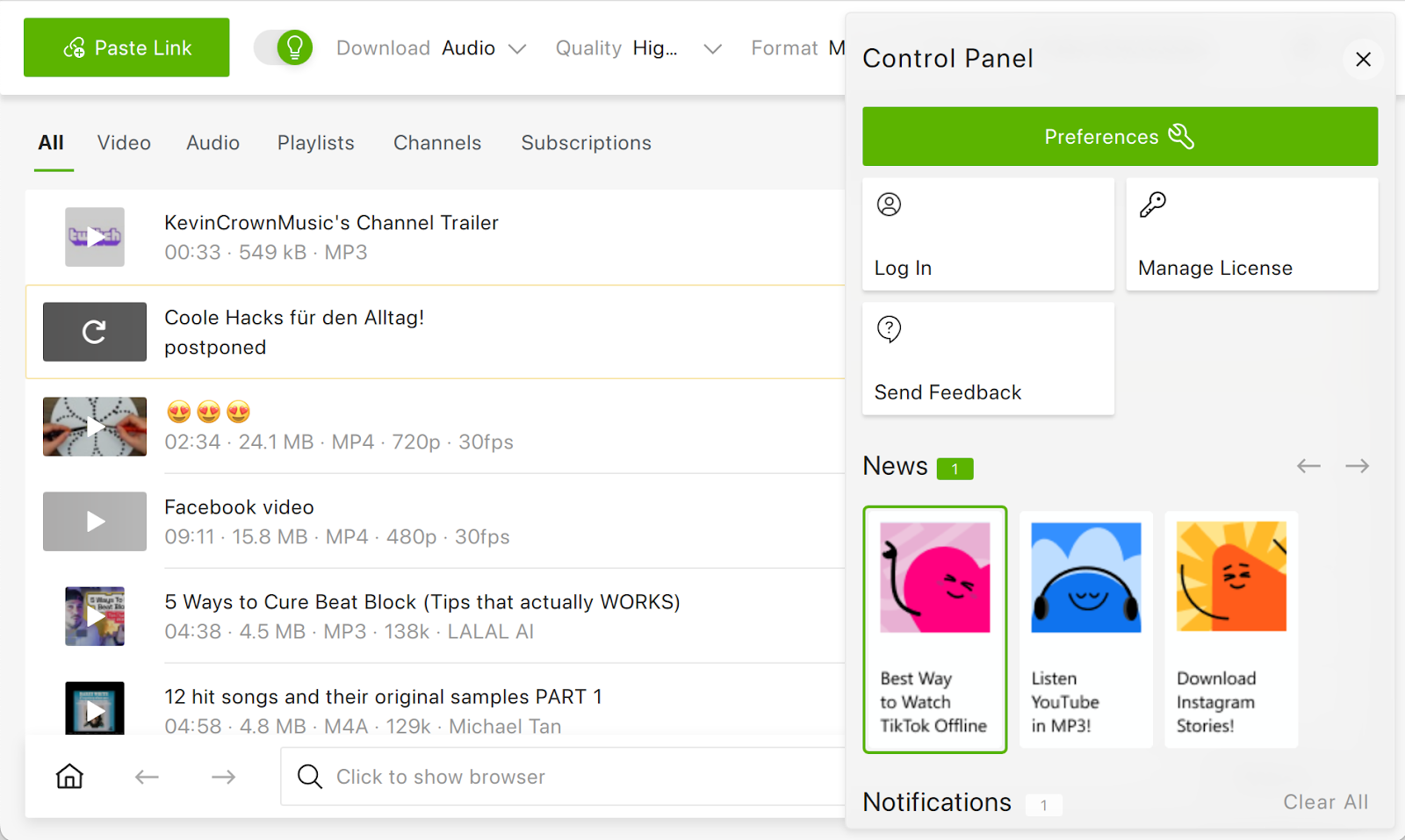The image size is (1405, 840).
Task: Click the search magnifier icon
Action: 309,777
